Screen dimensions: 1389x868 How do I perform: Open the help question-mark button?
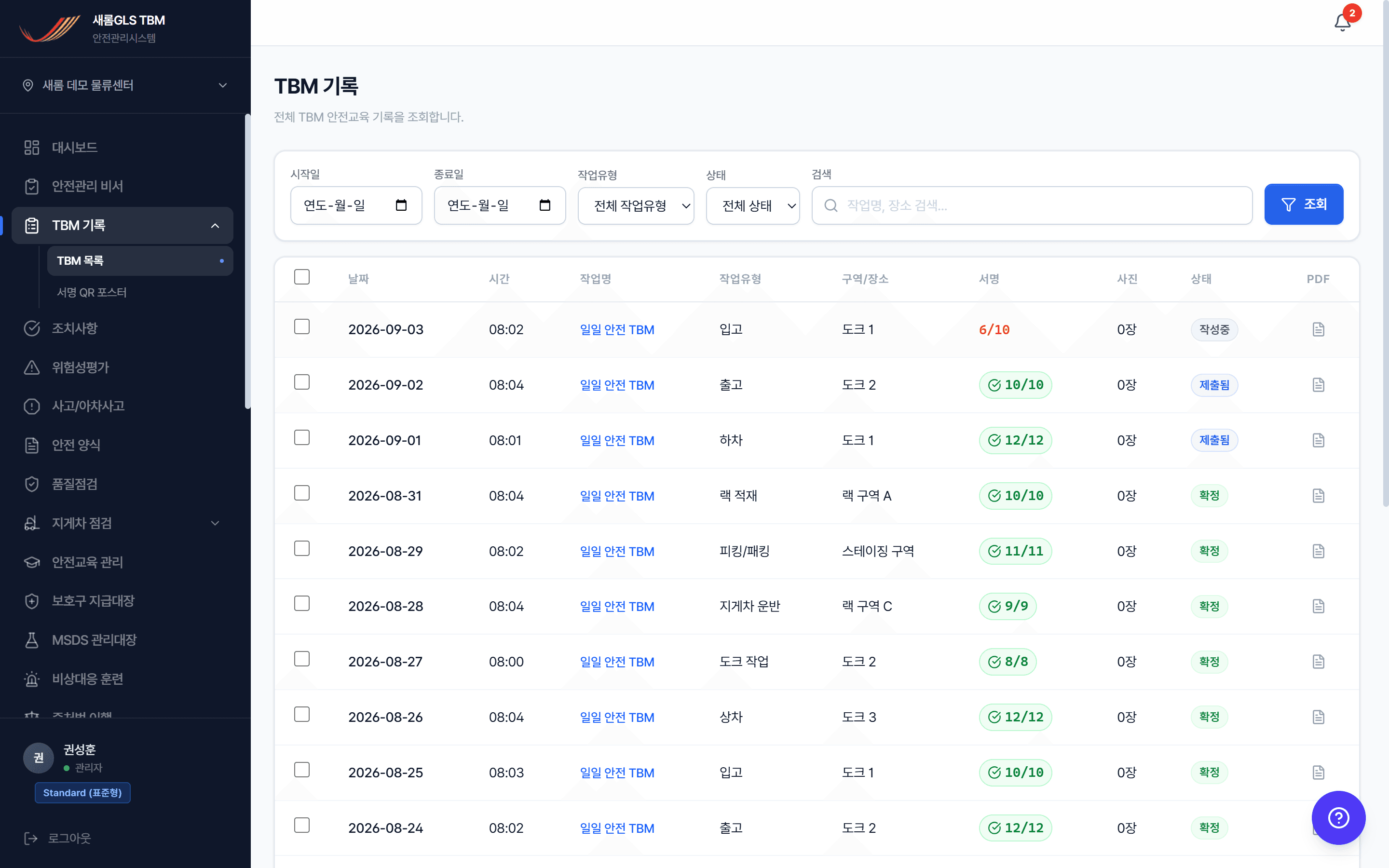click(1338, 817)
